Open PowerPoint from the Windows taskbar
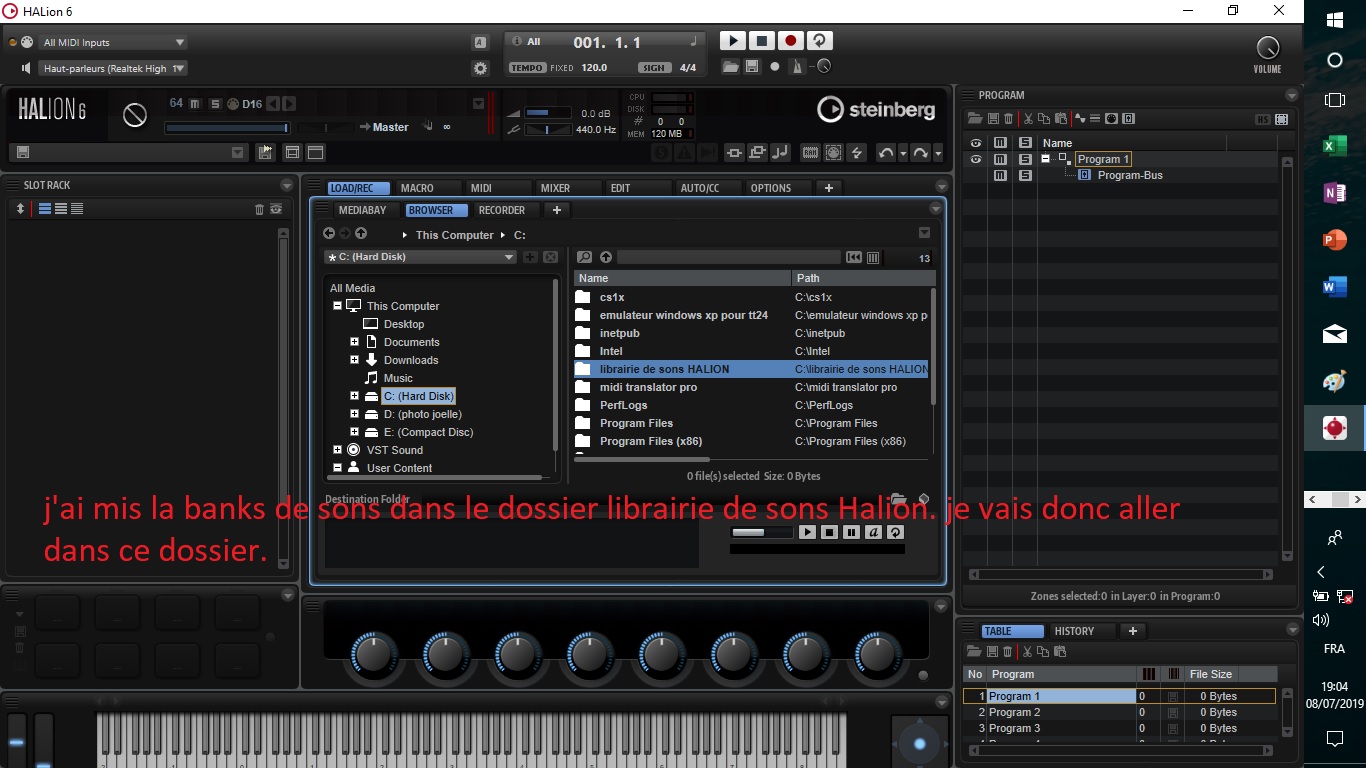This screenshot has width=1366, height=768. [x=1334, y=240]
